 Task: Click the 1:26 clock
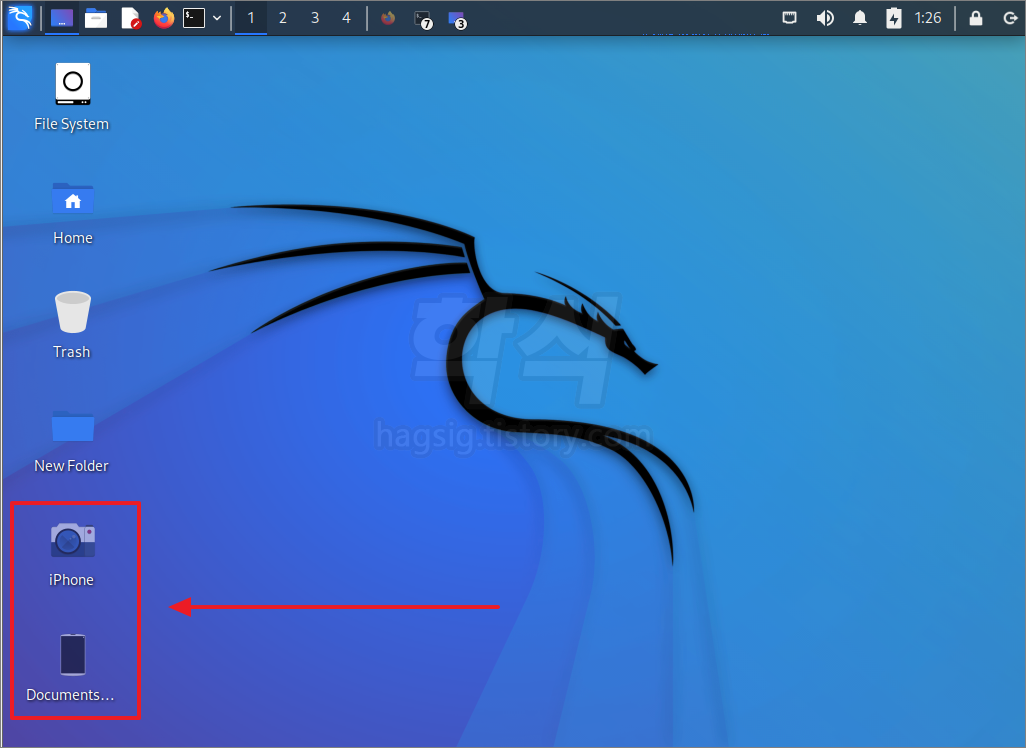pyautogui.click(x=928, y=18)
